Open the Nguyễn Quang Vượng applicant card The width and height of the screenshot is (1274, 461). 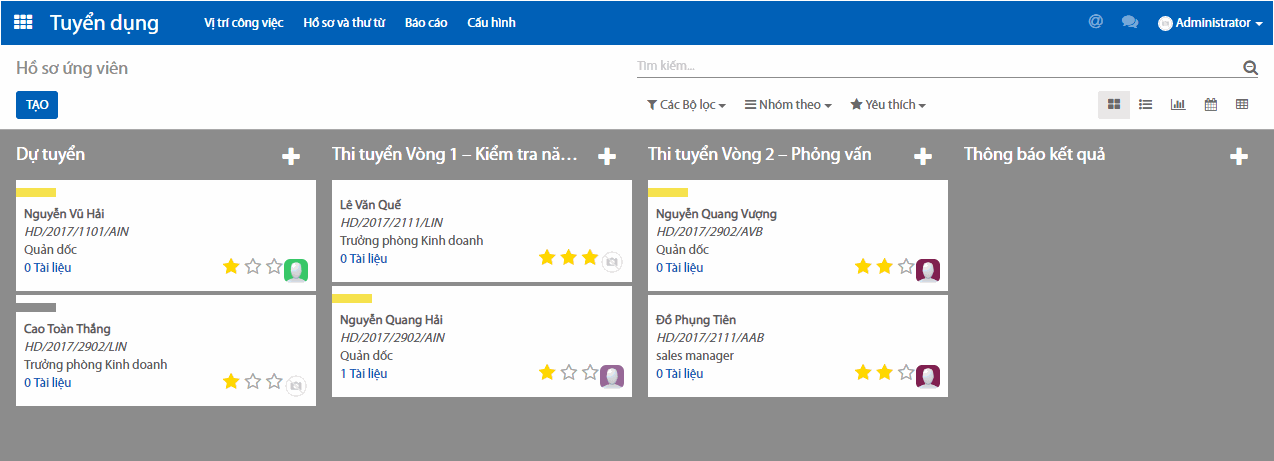pos(798,236)
